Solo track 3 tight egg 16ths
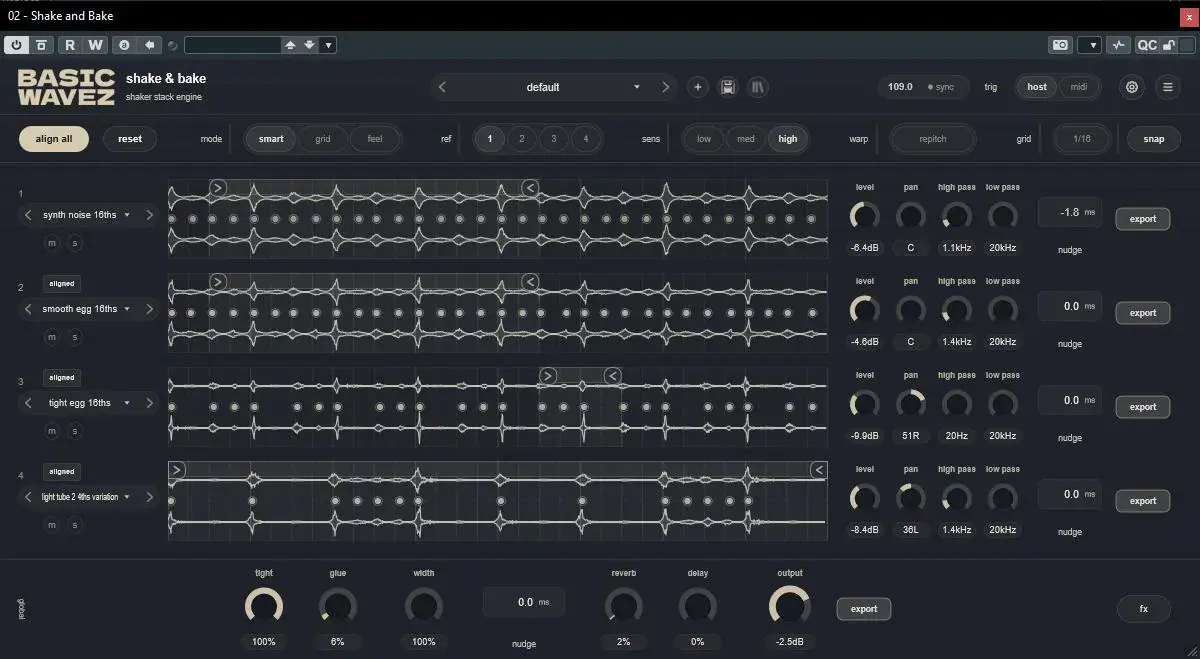Viewport: 1200px width, 659px height. click(x=74, y=431)
